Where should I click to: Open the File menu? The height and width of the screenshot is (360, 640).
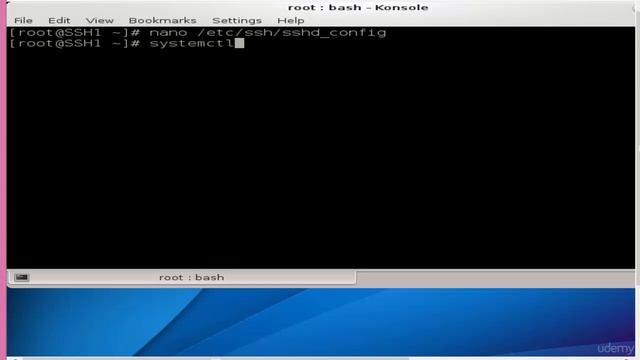point(23,20)
